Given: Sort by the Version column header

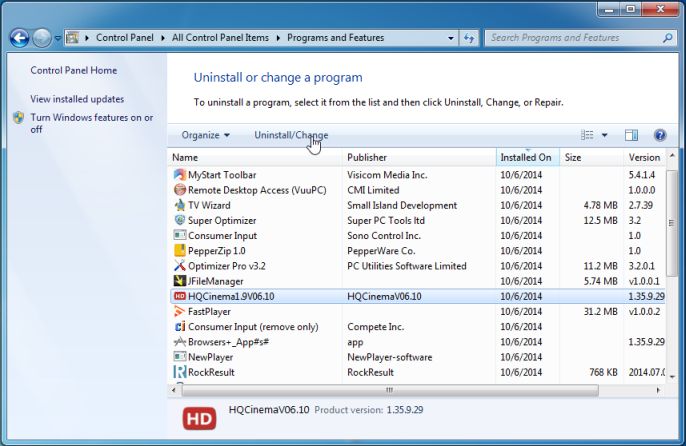Looking at the screenshot, I should (x=644, y=158).
